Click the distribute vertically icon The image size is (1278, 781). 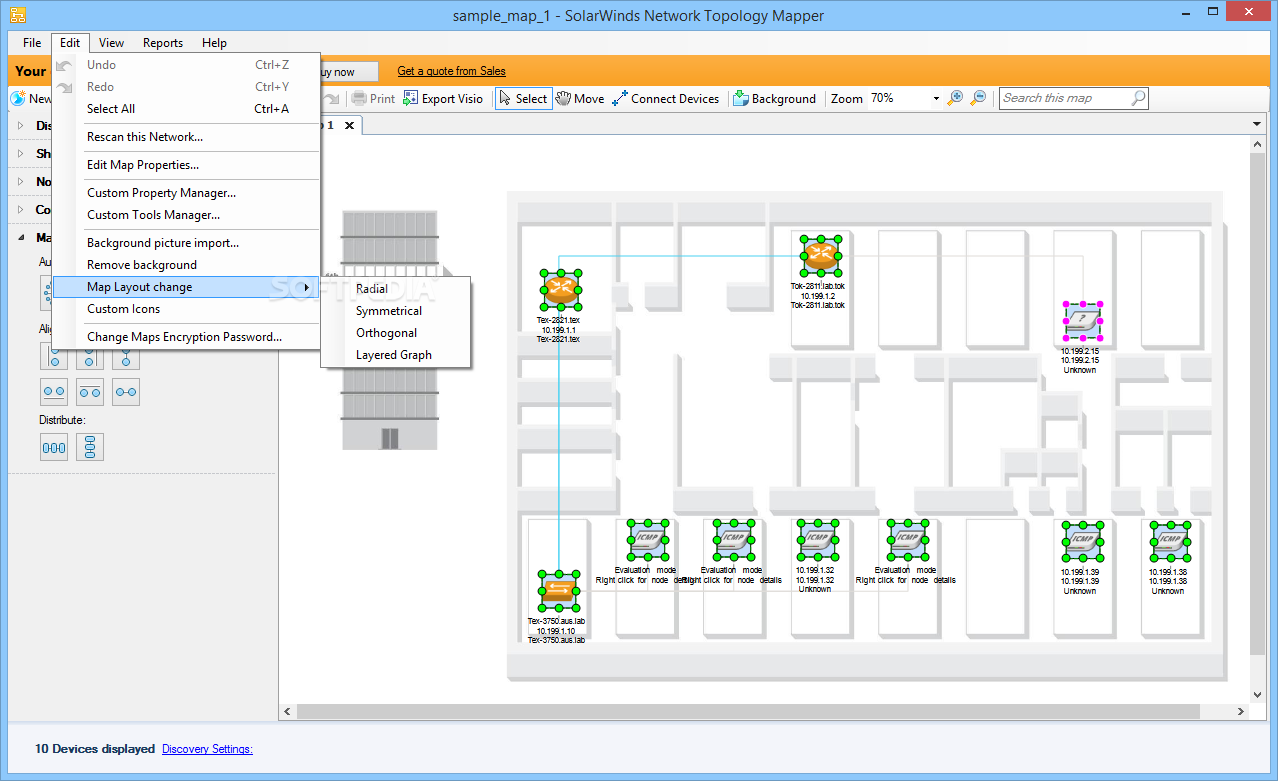90,447
